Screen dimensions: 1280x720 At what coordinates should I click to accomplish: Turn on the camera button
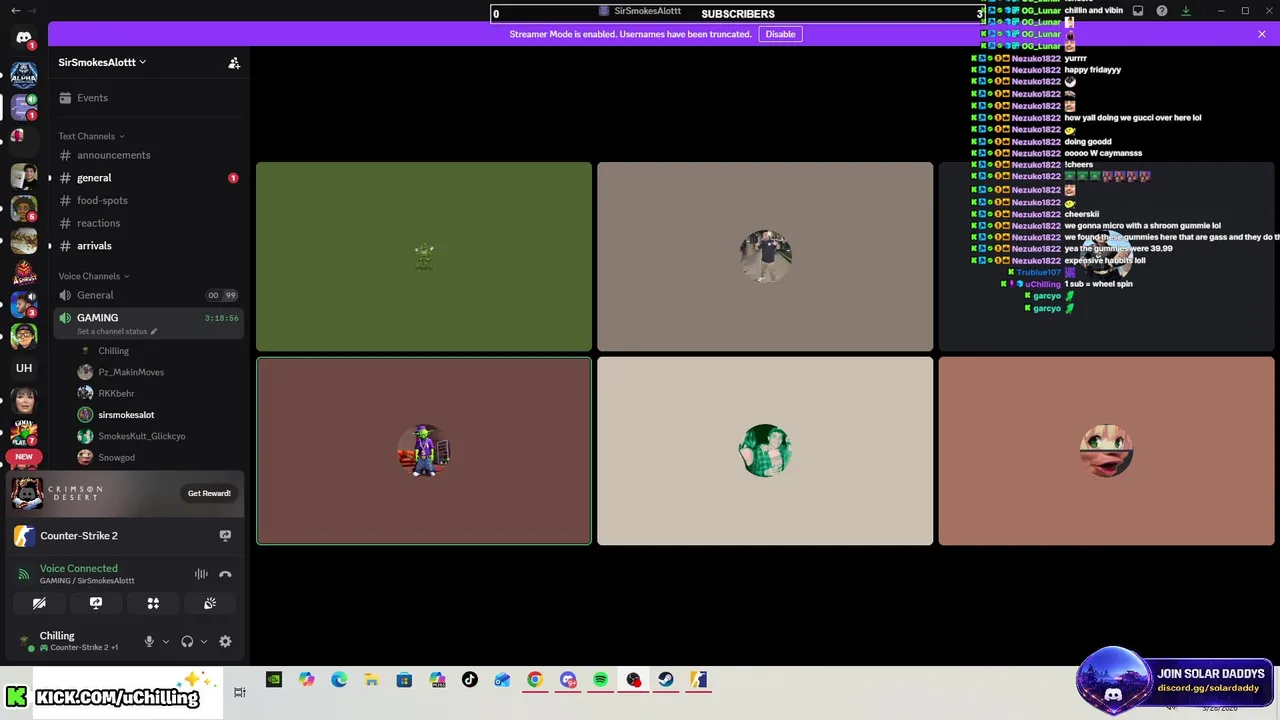tap(39, 603)
